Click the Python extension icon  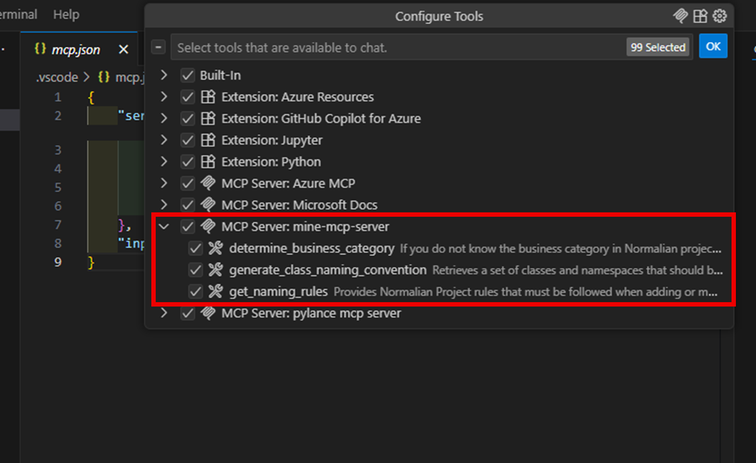(208, 162)
